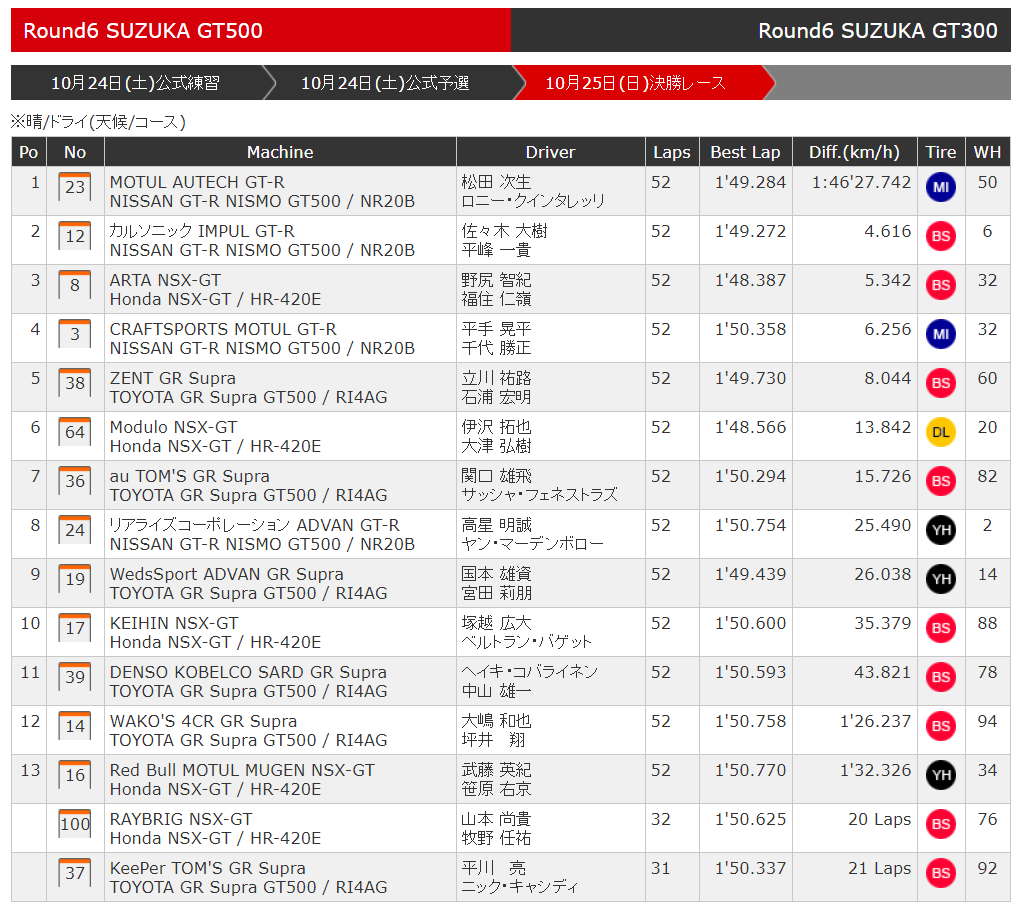Click the 20 Laps diff value
The height and width of the screenshot is (910, 1020).
click(879, 819)
